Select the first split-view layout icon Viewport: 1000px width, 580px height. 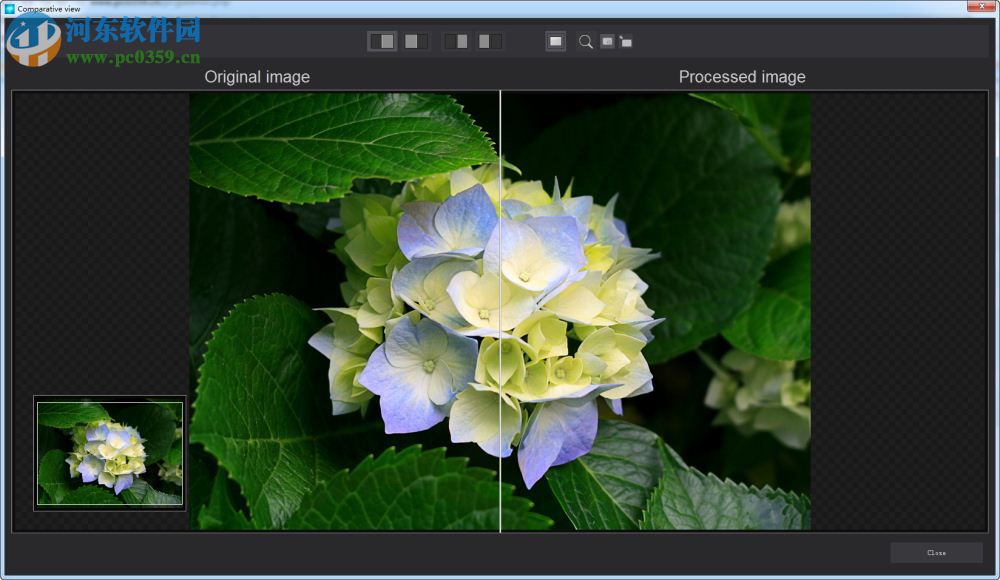(382, 41)
